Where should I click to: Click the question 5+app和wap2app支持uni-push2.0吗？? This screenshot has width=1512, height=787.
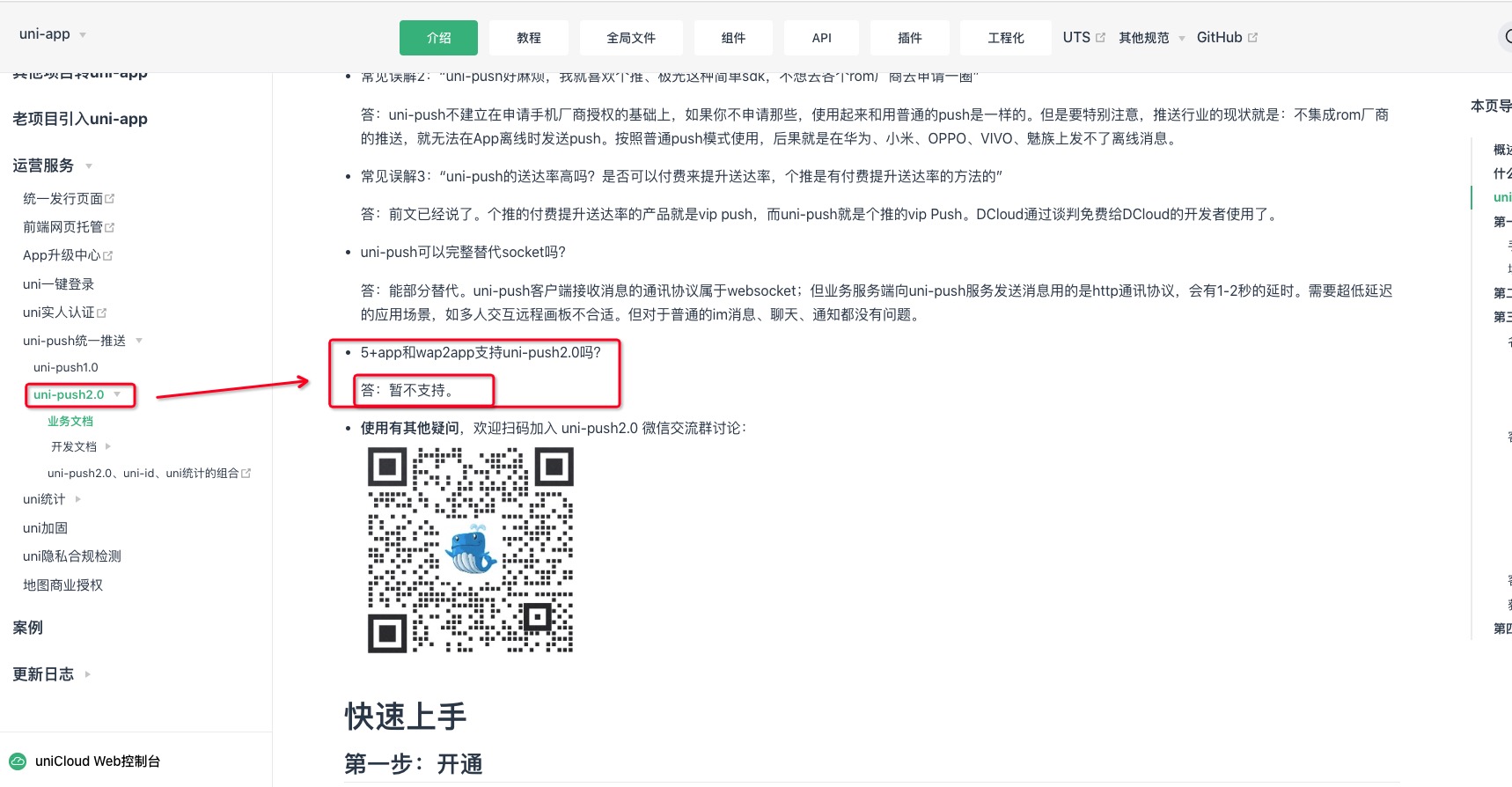(481, 353)
